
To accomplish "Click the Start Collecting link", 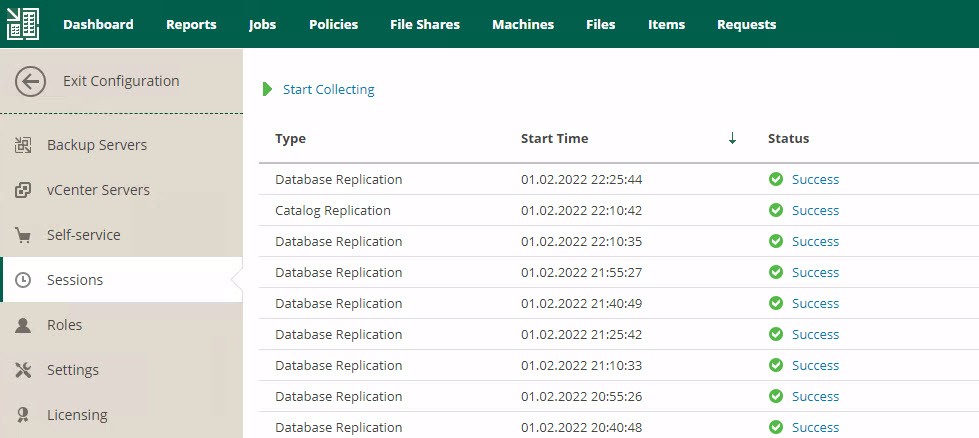I will click(328, 89).
